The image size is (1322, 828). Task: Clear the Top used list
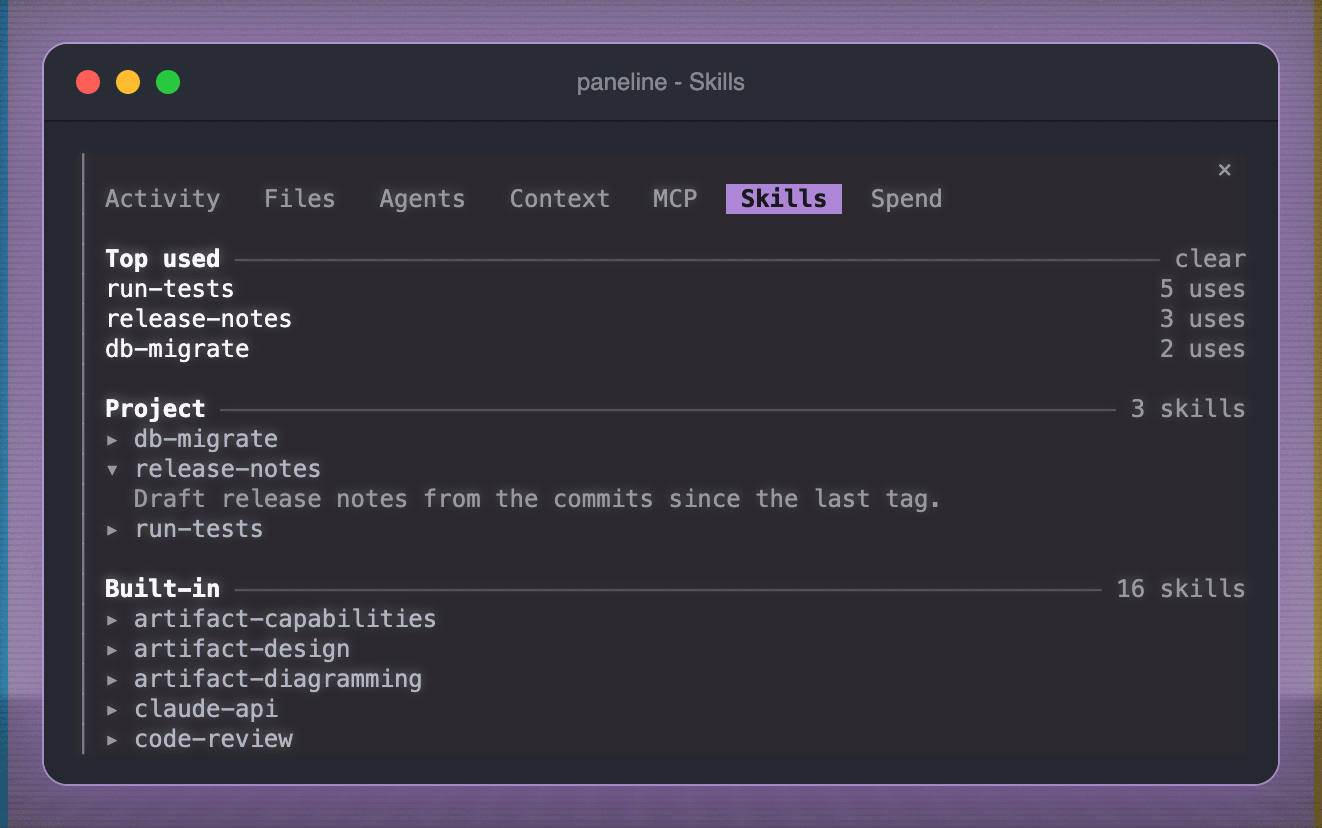(1210, 259)
